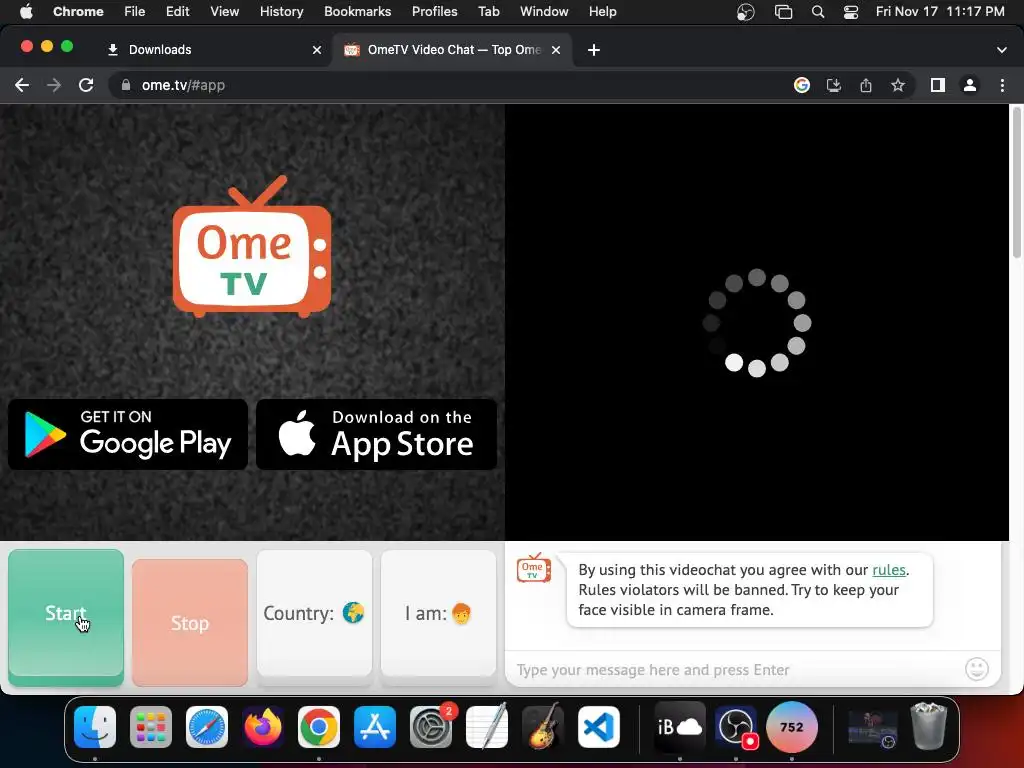Click the Chrome icon in the Dock

(x=319, y=727)
